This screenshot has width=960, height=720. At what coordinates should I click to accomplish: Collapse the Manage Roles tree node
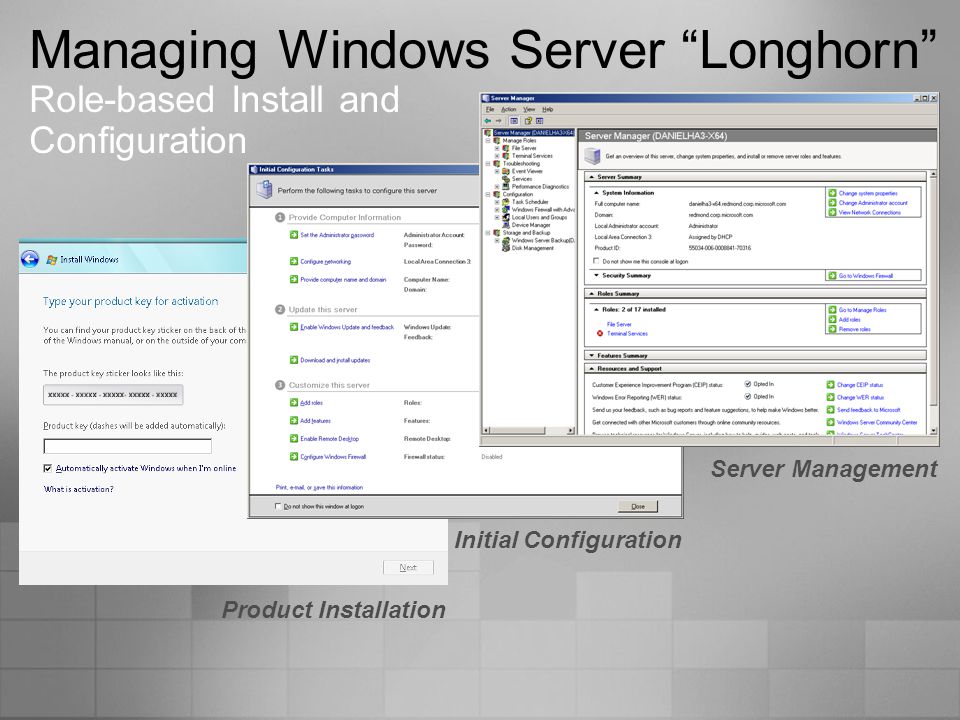click(488, 141)
